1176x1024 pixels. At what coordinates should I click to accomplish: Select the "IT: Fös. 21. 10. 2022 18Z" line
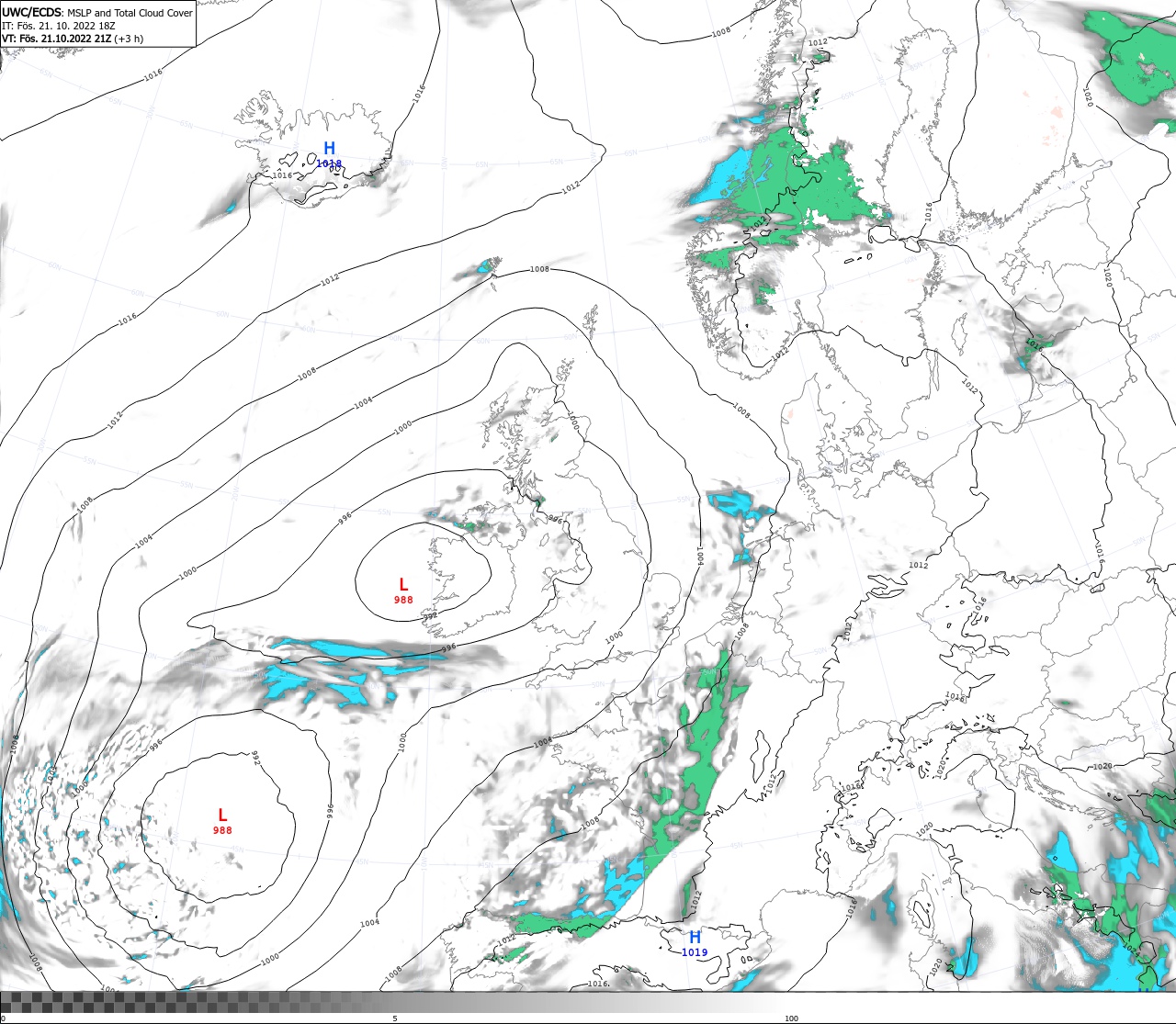pos(58,26)
